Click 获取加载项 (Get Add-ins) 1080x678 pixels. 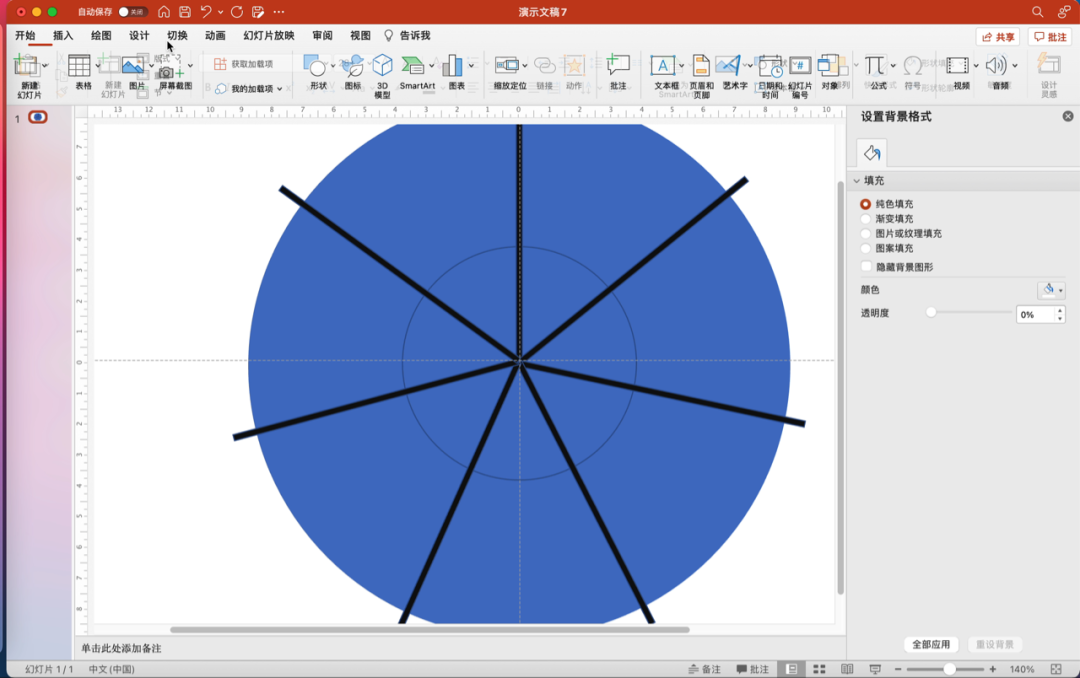pyautogui.click(x=245, y=64)
